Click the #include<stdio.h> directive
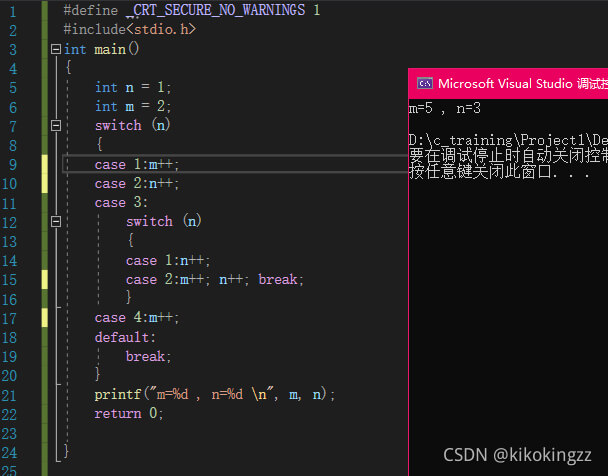The image size is (608, 476). click(129, 29)
